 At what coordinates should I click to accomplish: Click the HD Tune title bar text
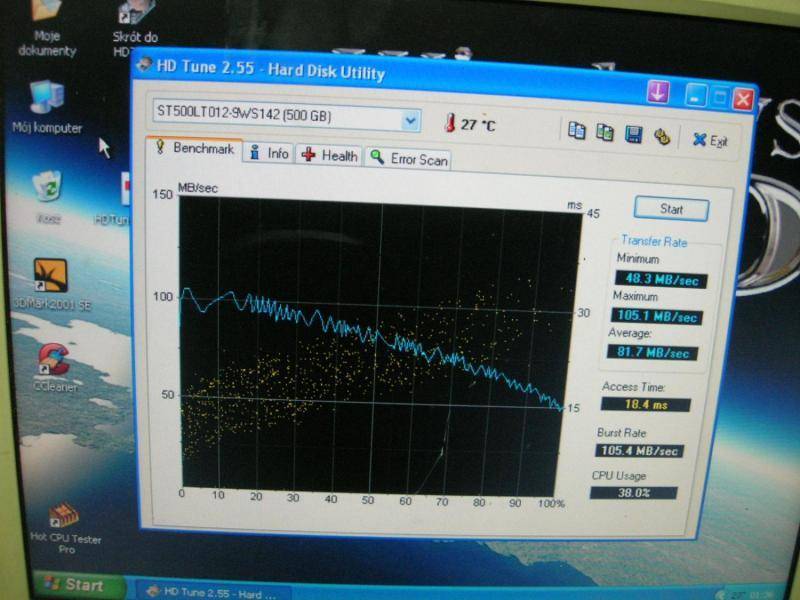point(270,70)
